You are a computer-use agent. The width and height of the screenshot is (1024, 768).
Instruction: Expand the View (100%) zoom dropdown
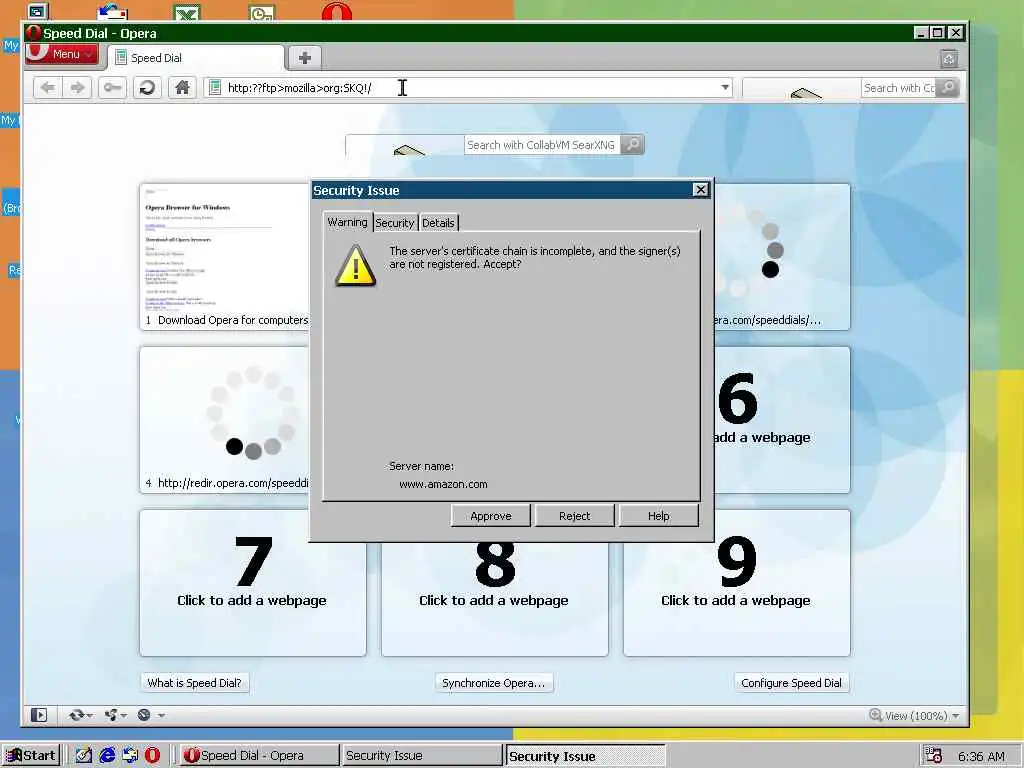tap(956, 716)
